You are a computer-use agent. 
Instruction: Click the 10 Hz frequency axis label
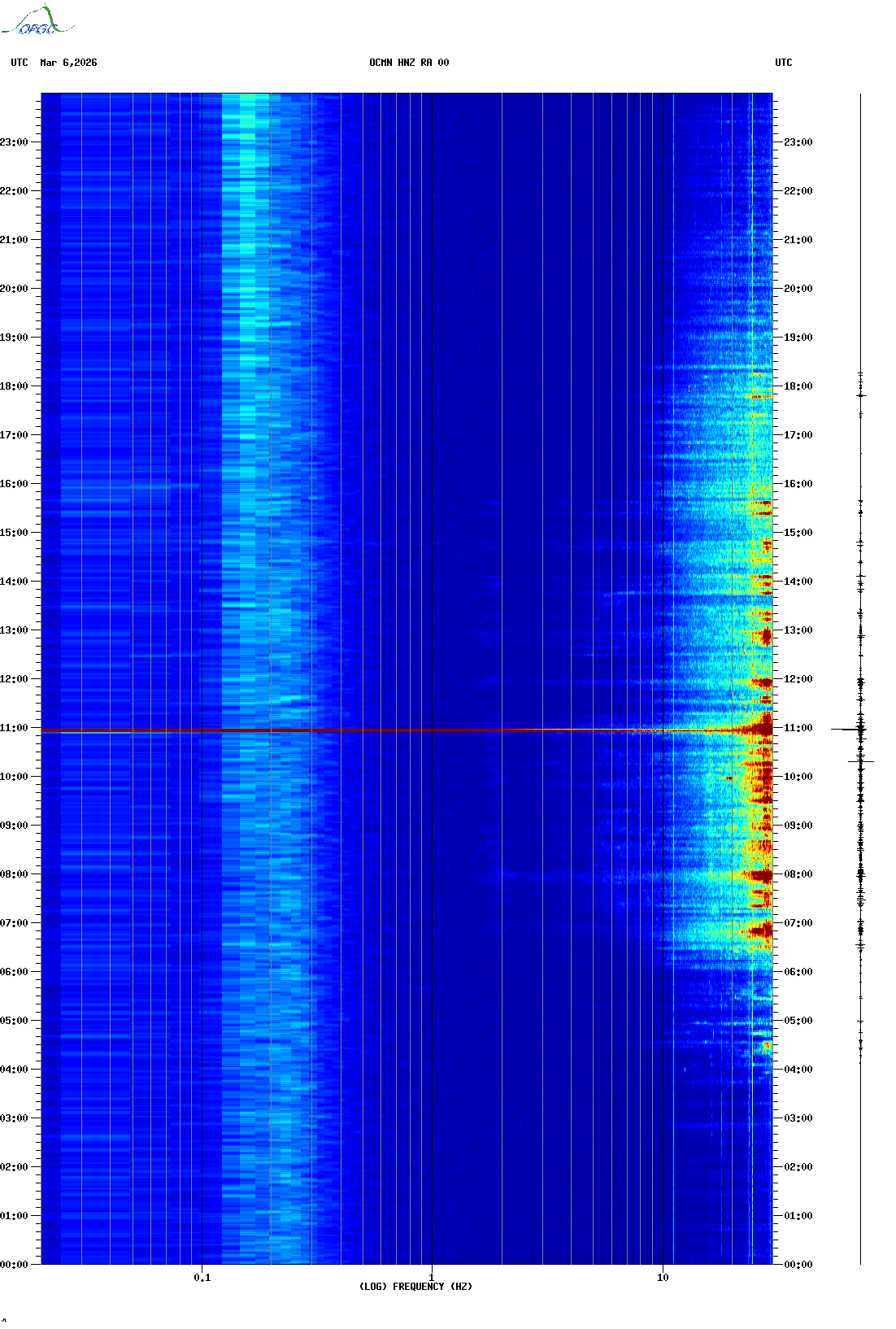tap(663, 1278)
